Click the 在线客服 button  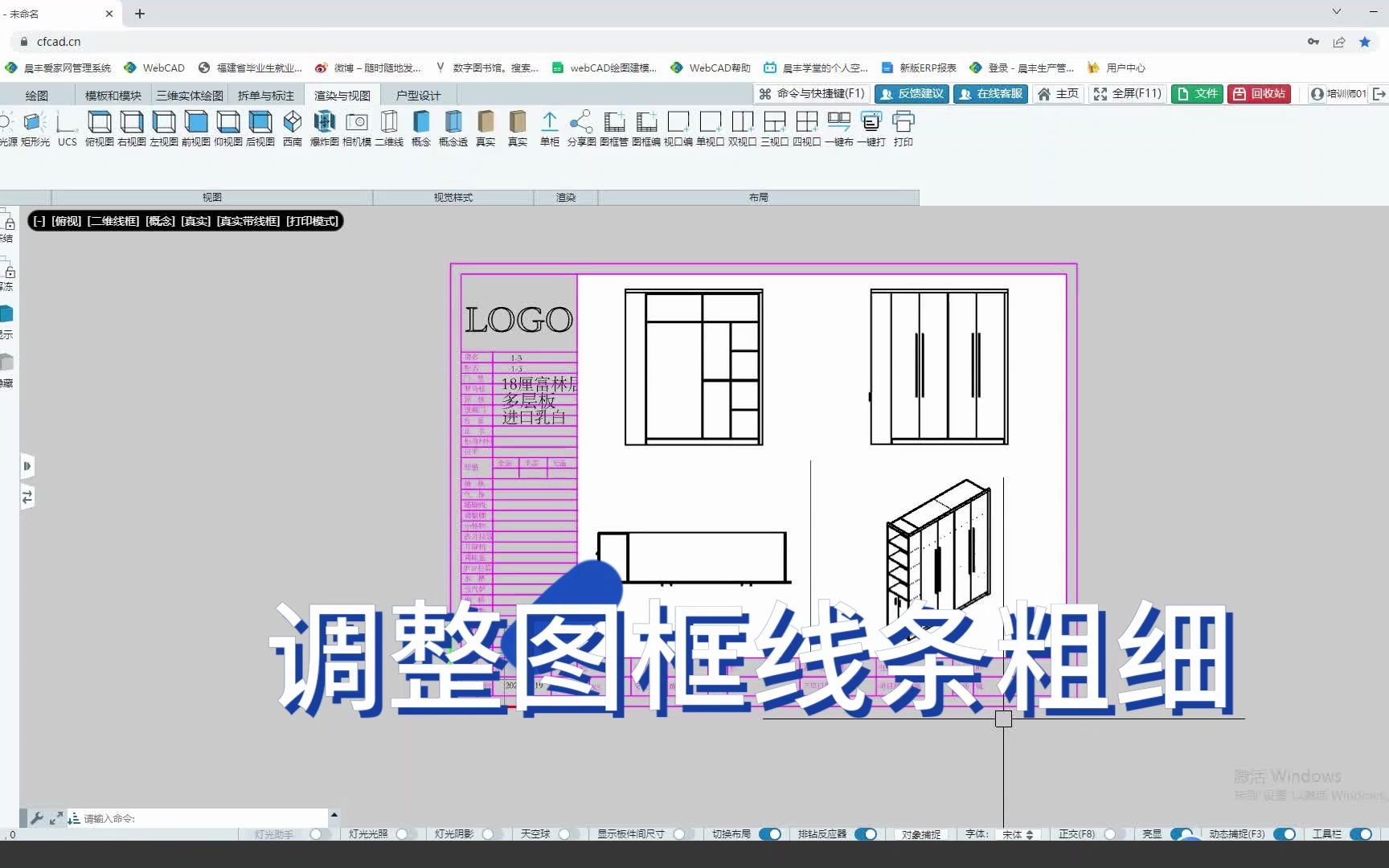point(990,94)
